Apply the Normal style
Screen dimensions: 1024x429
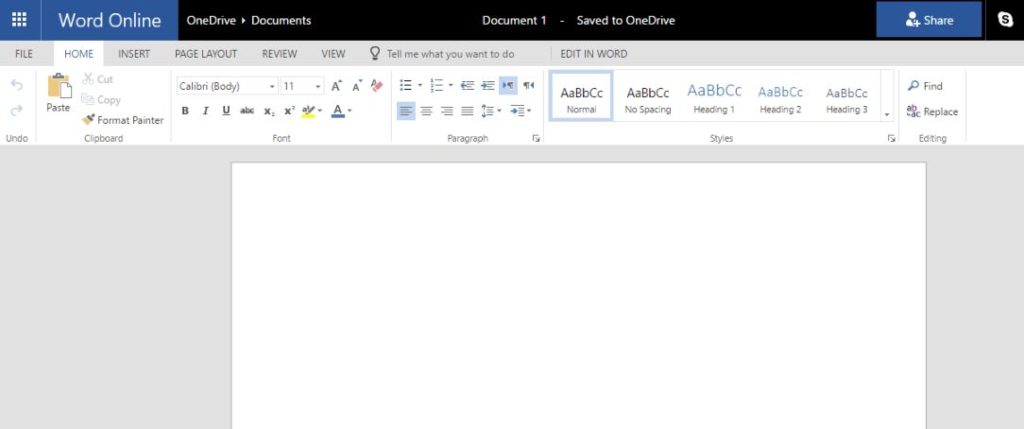pos(581,96)
